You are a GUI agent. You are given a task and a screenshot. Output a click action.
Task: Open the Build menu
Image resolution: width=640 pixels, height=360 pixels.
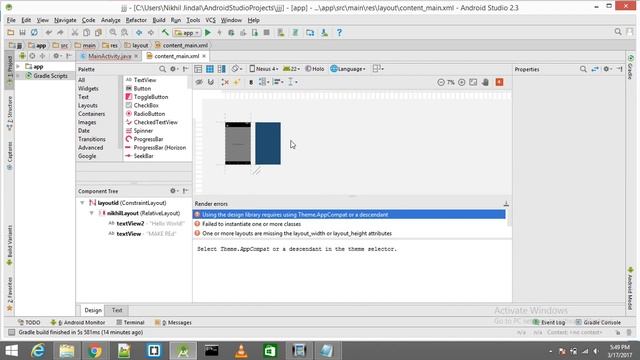(159, 20)
